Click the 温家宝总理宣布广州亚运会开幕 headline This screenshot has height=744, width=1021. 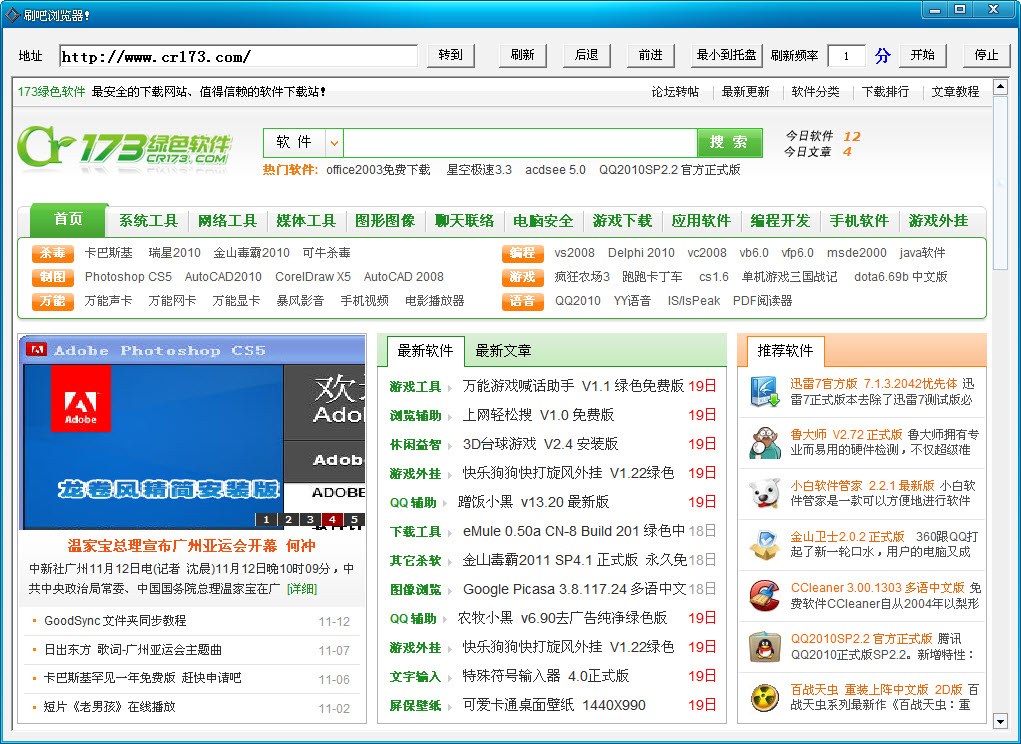191,545
